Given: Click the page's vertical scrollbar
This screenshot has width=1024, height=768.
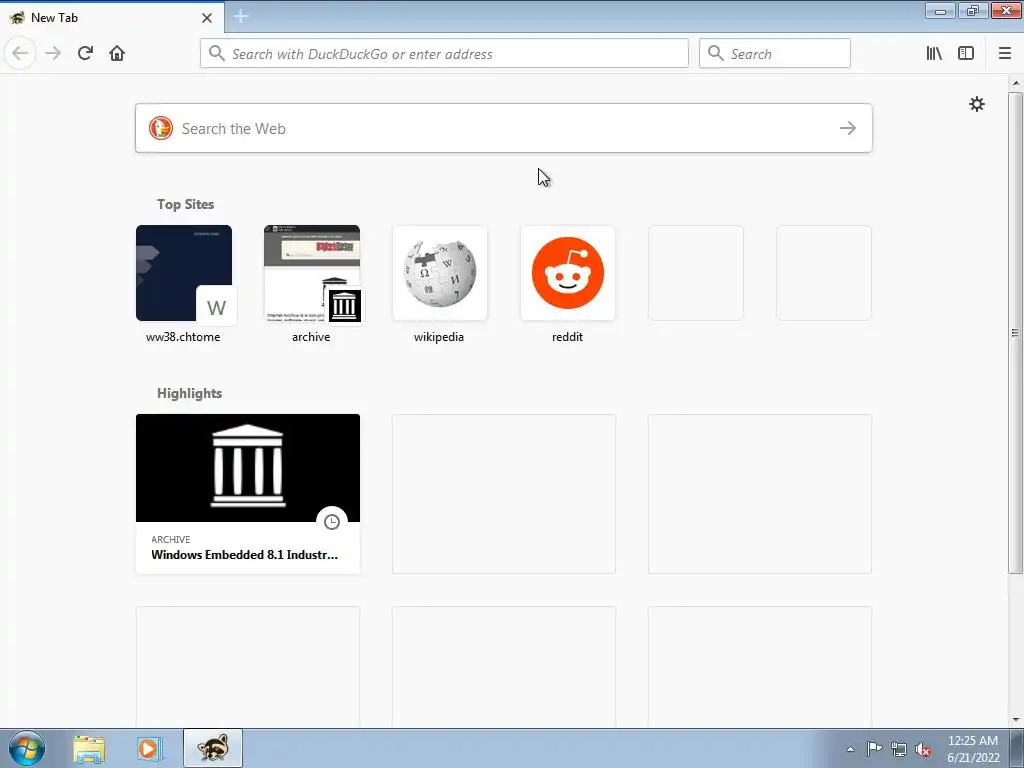Looking at the screenshot, I should click(1015, 333).
